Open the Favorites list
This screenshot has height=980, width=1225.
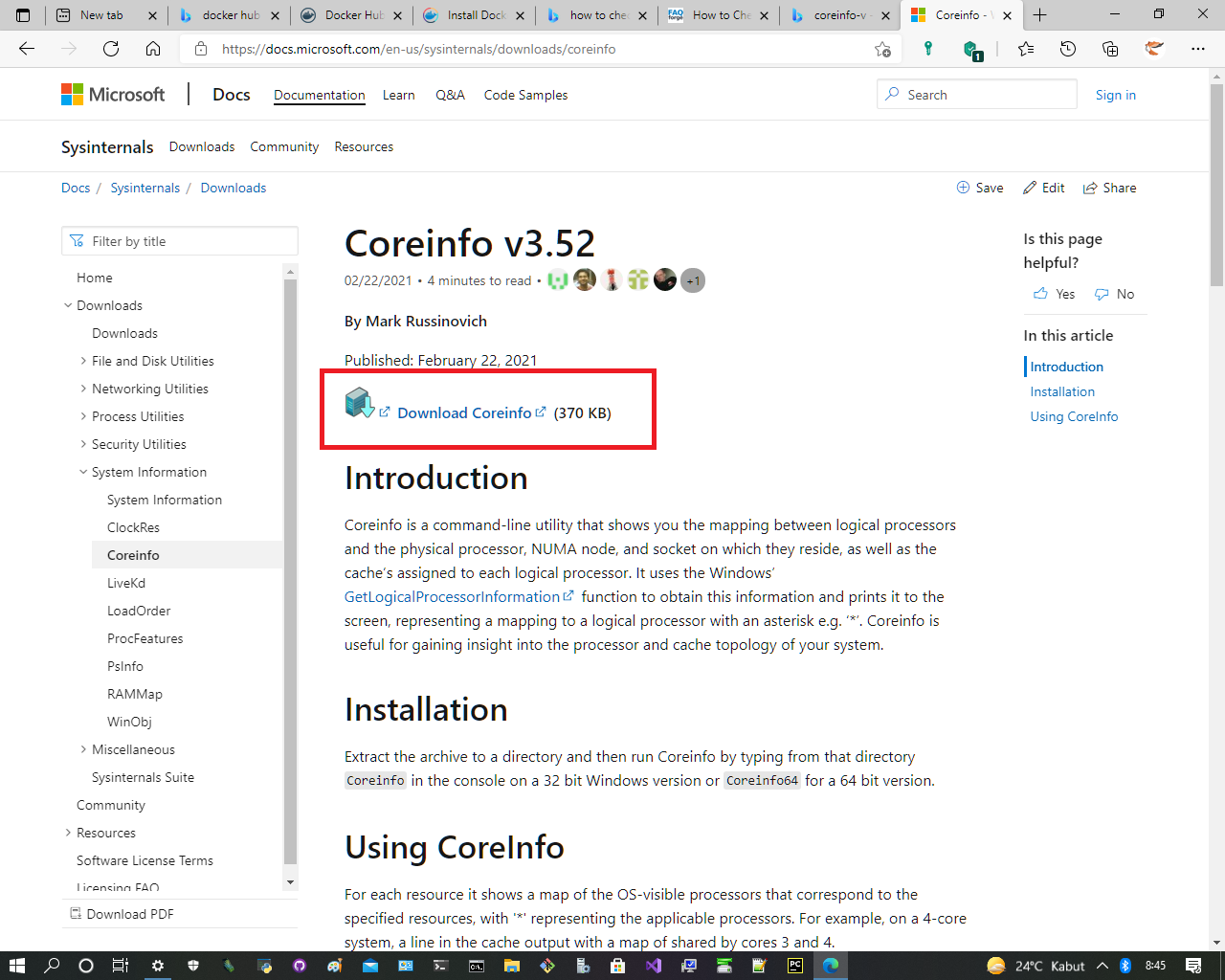click(1026, 49)
